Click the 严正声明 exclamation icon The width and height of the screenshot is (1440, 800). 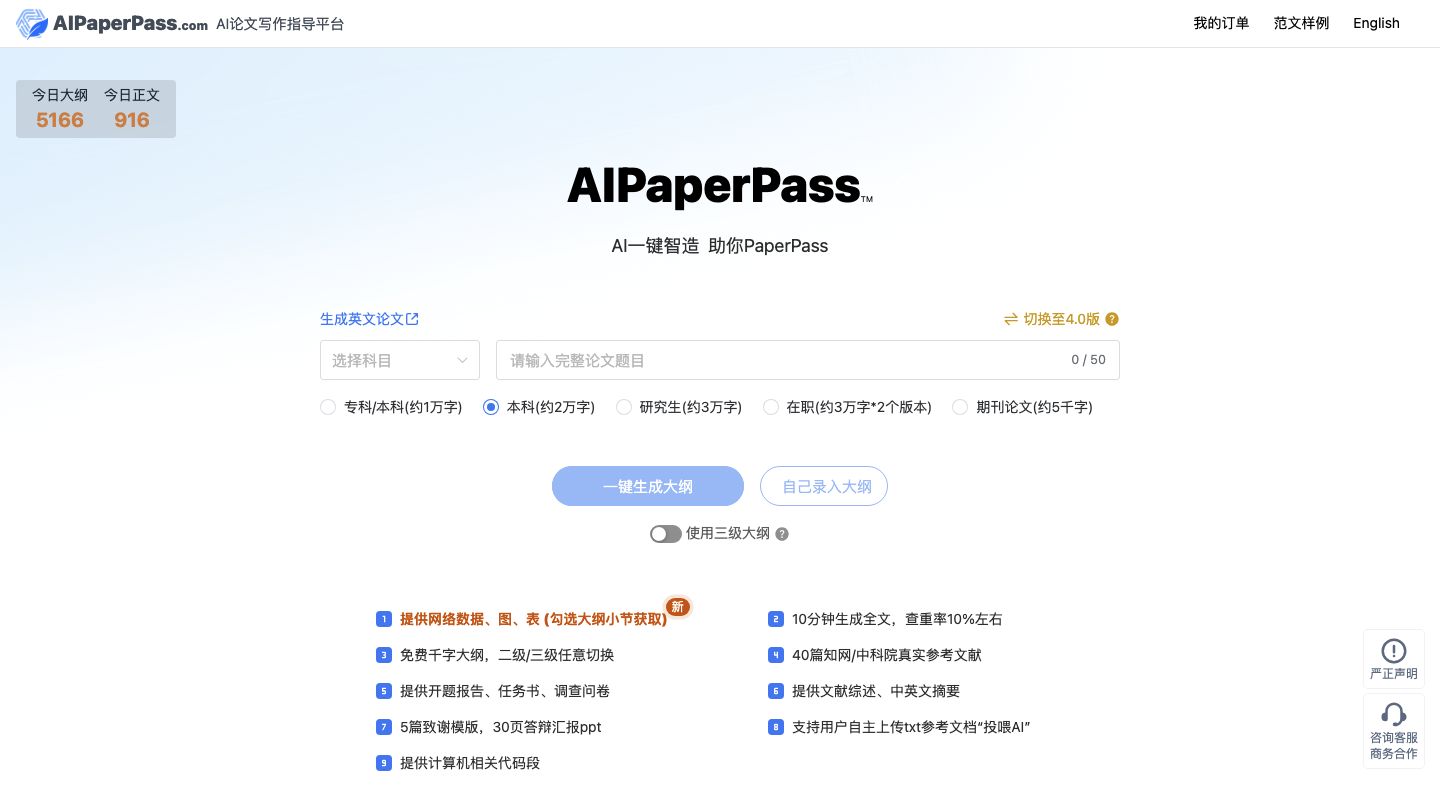[1393, 650]
